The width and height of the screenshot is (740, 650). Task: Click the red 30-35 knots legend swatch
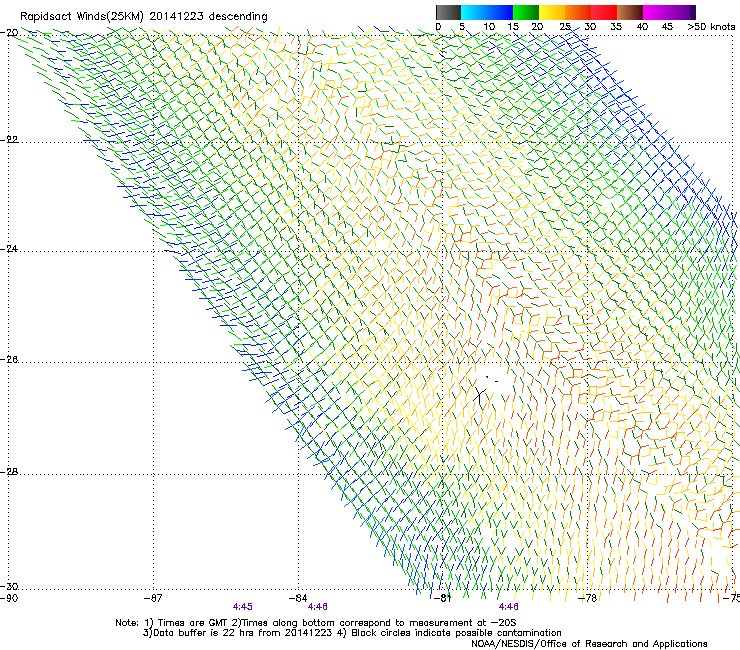pos(604,12)
